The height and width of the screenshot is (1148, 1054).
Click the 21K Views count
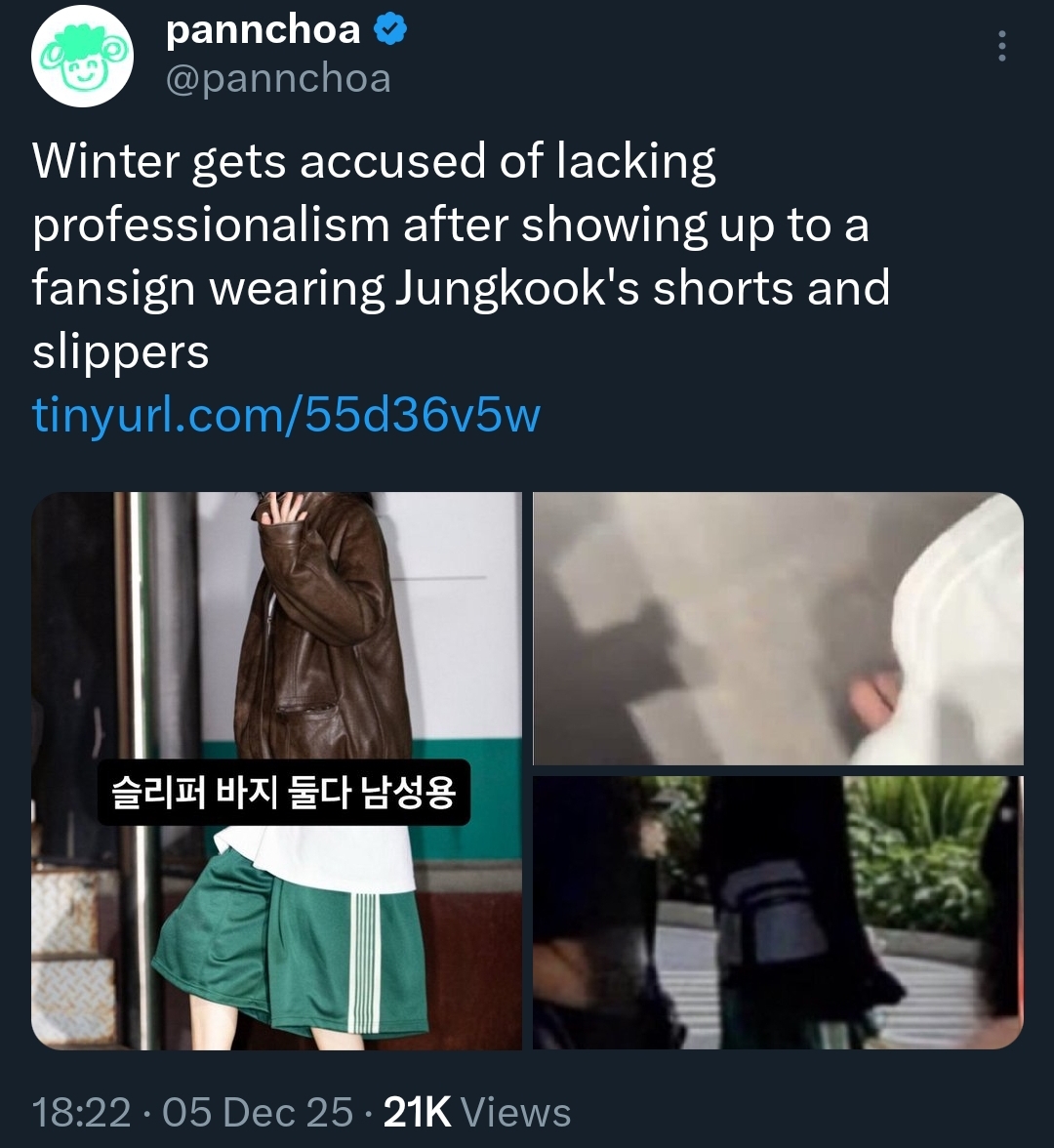click(x=477, y=1112)
